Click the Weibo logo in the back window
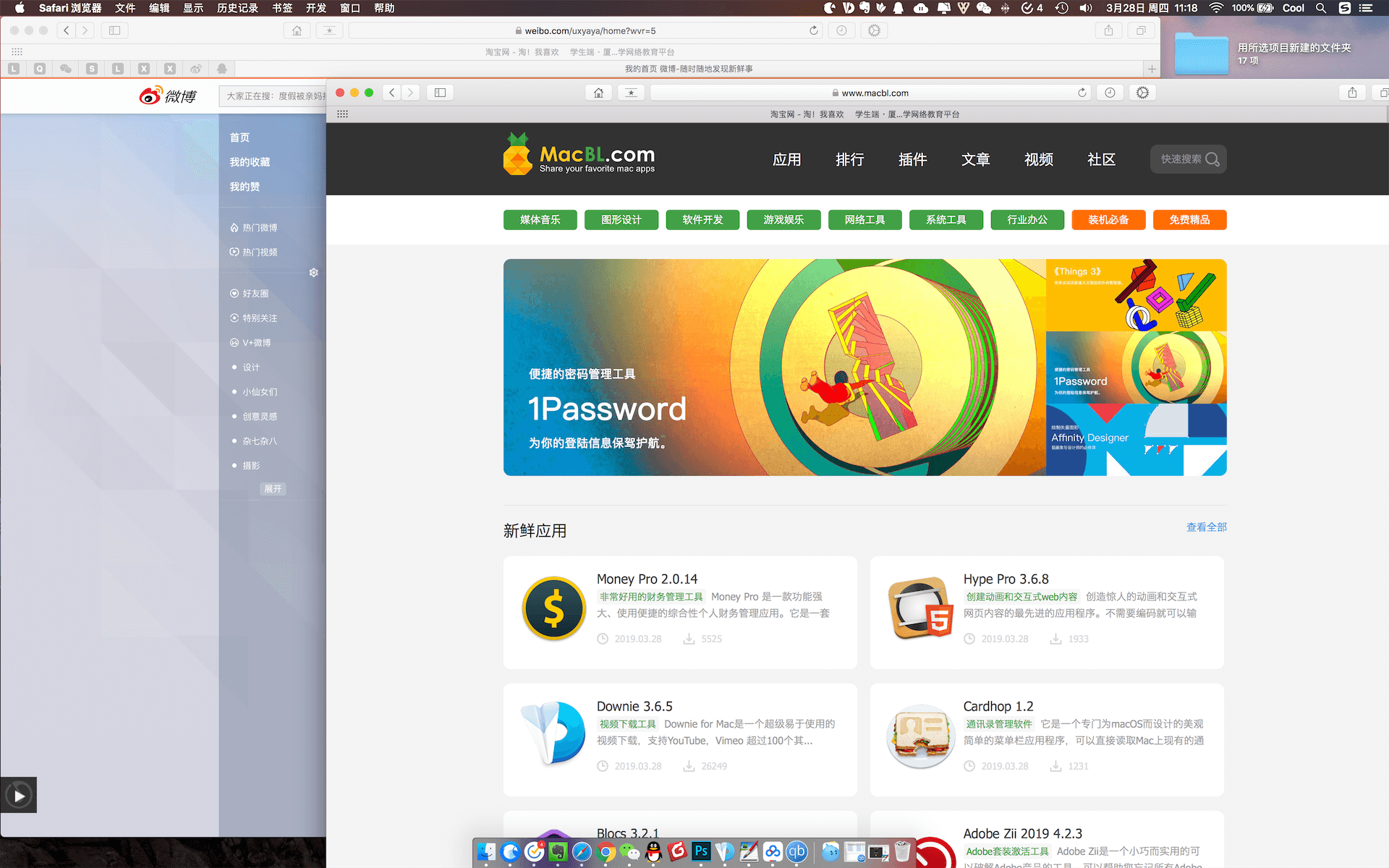This screenshot has height=868, width=1389. pyautogui.click(x=168, y=95)
